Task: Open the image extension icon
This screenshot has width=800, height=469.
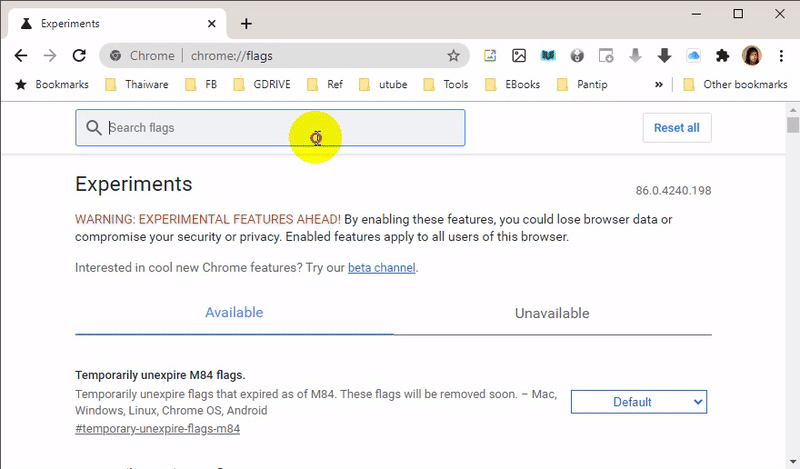Action: 519,56
